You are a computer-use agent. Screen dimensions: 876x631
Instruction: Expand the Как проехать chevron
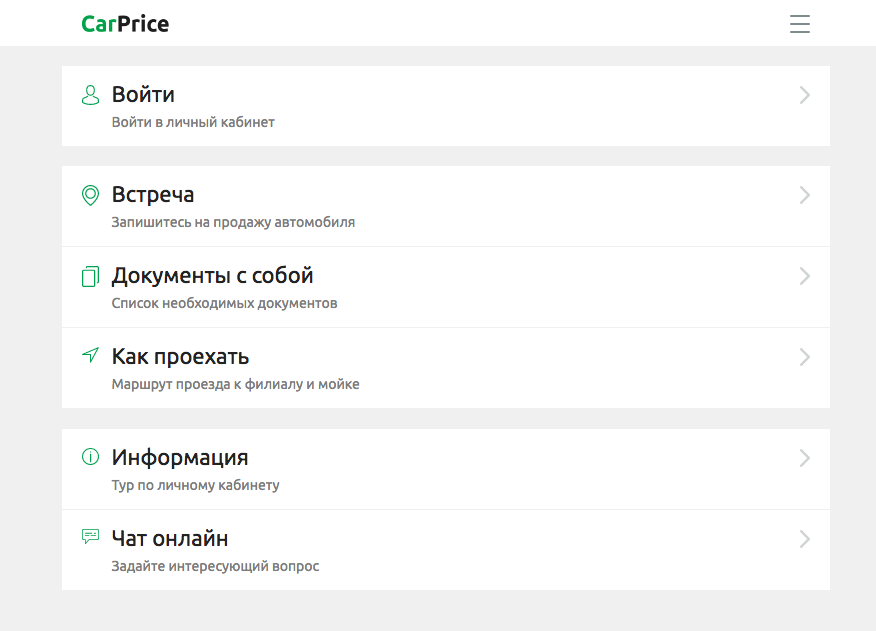(x=804, y=357)
